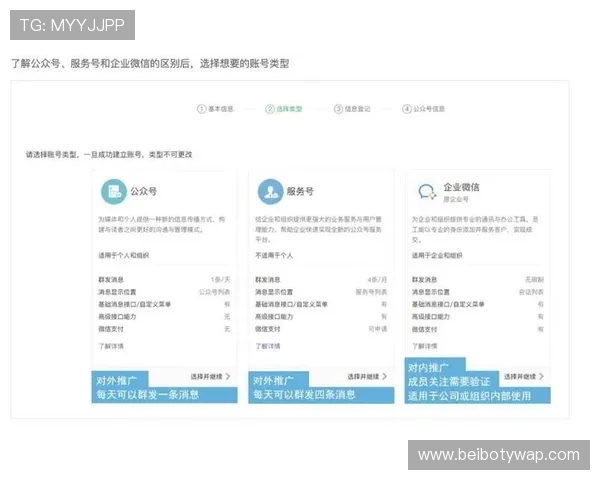Click the 服务号列表 display position value
This screenshot has height=480, width=600.
pyautogui.click(x=371, y=292)
